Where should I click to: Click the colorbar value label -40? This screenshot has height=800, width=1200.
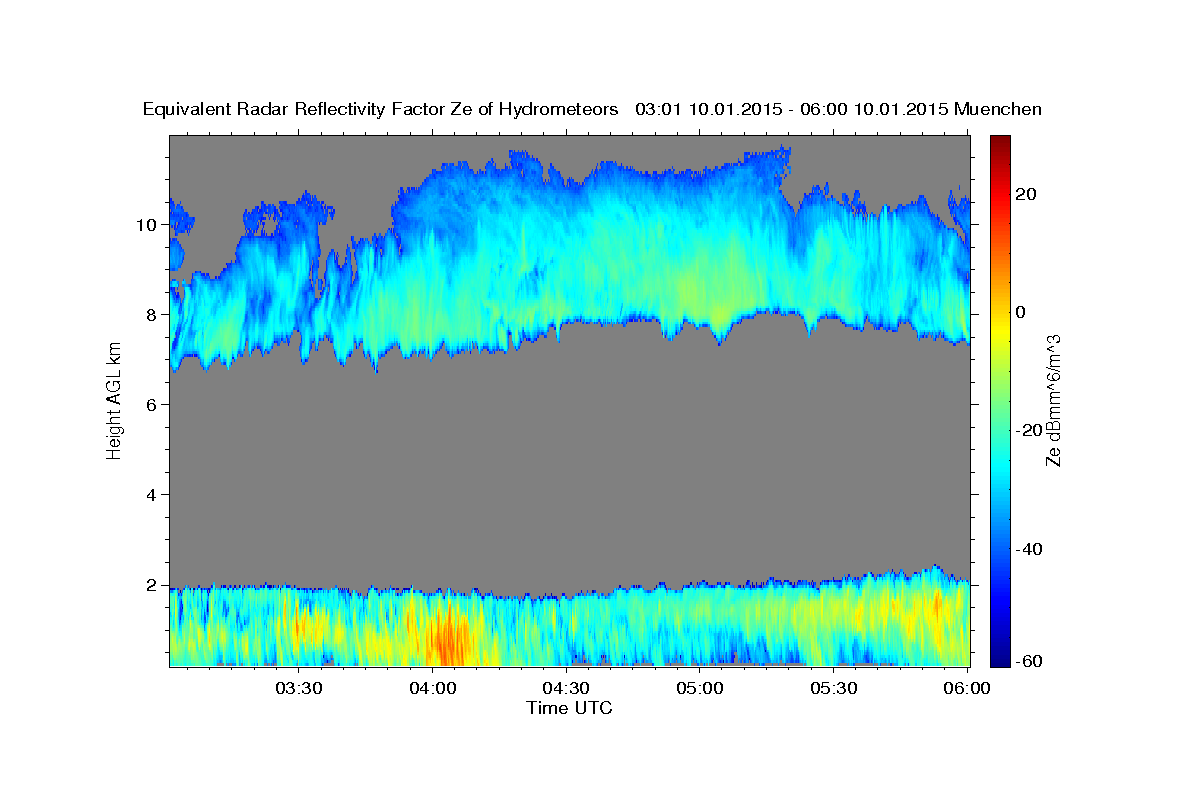click(x=1030, y=549)
